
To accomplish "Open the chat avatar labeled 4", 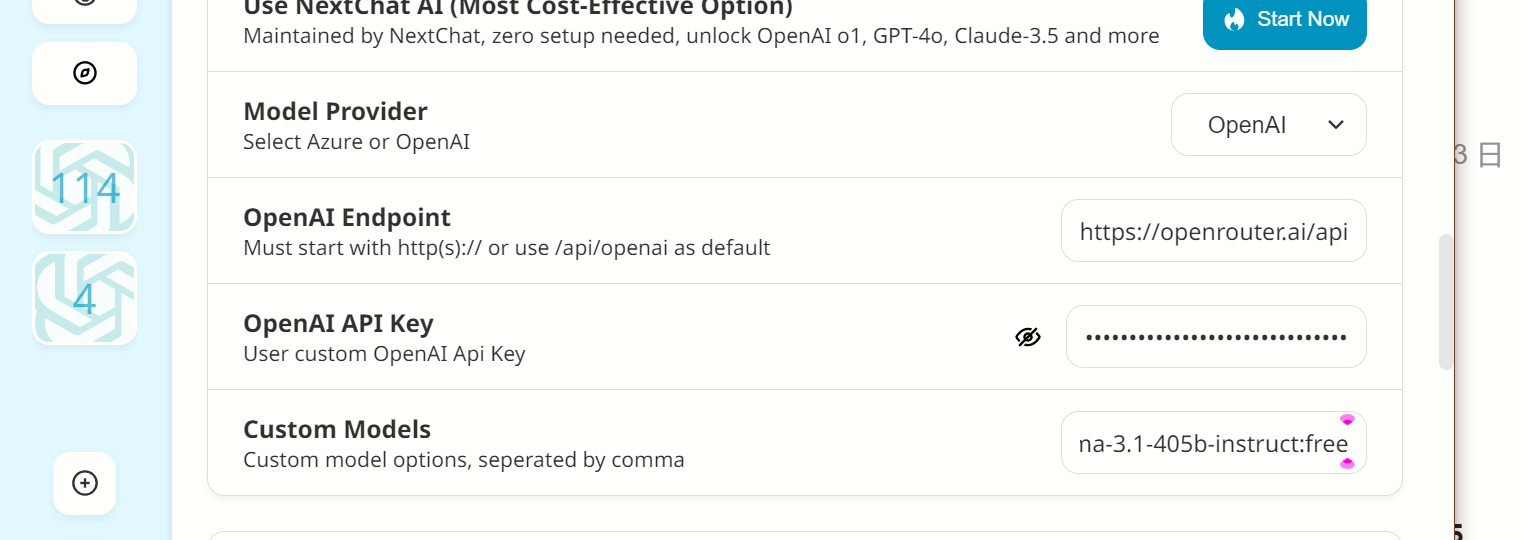I will [x=85, y=298].
